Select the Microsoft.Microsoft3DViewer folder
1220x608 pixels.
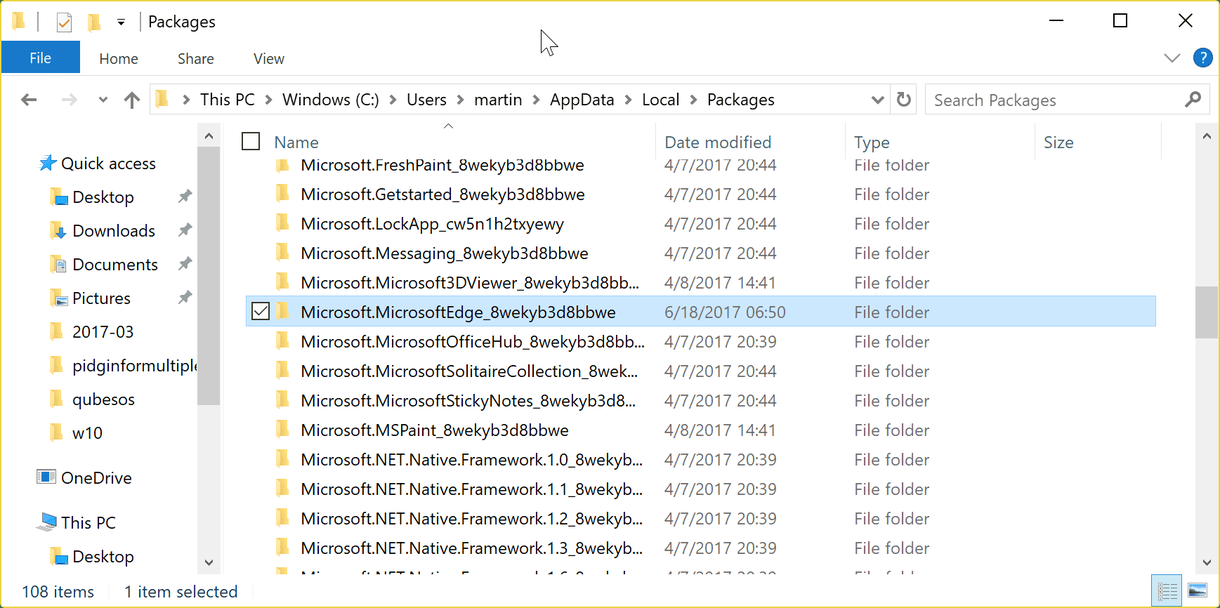pos(470,283)
